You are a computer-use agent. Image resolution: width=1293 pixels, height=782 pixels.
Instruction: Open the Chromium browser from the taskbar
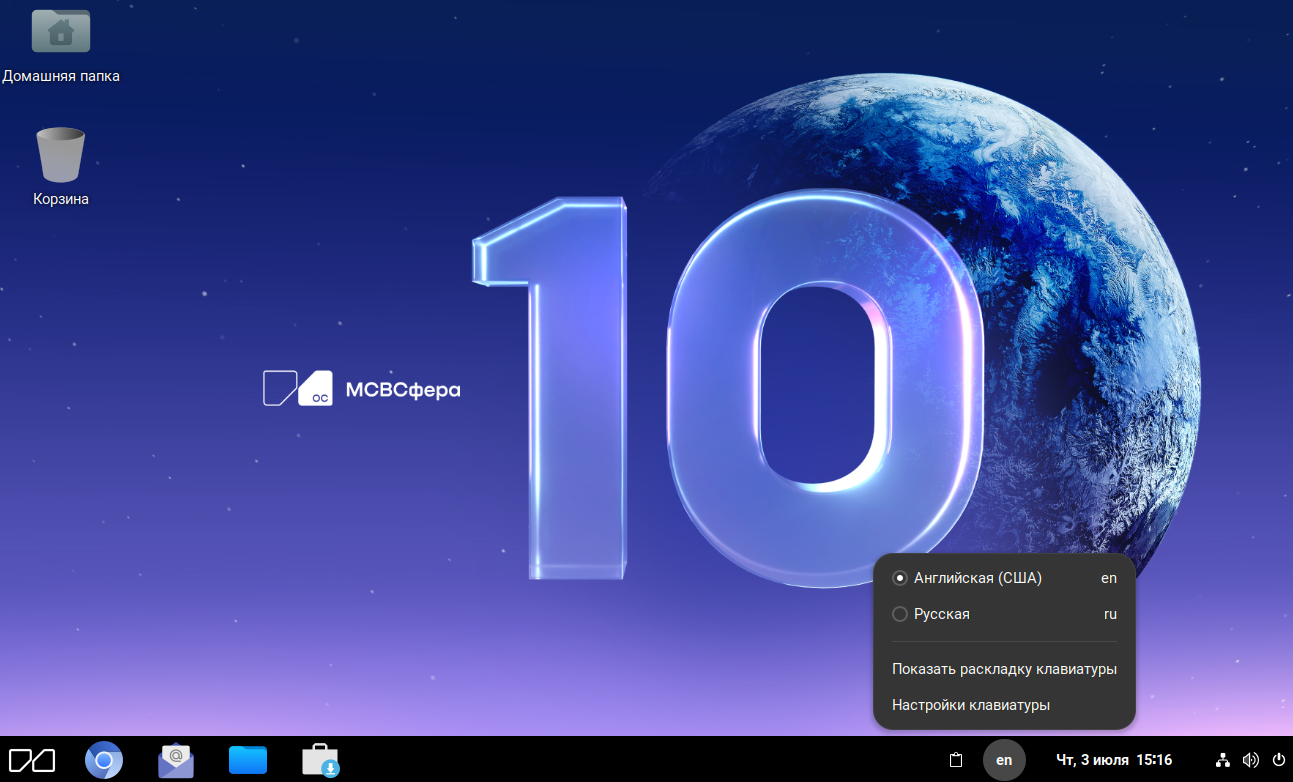(x=103, y=760)
